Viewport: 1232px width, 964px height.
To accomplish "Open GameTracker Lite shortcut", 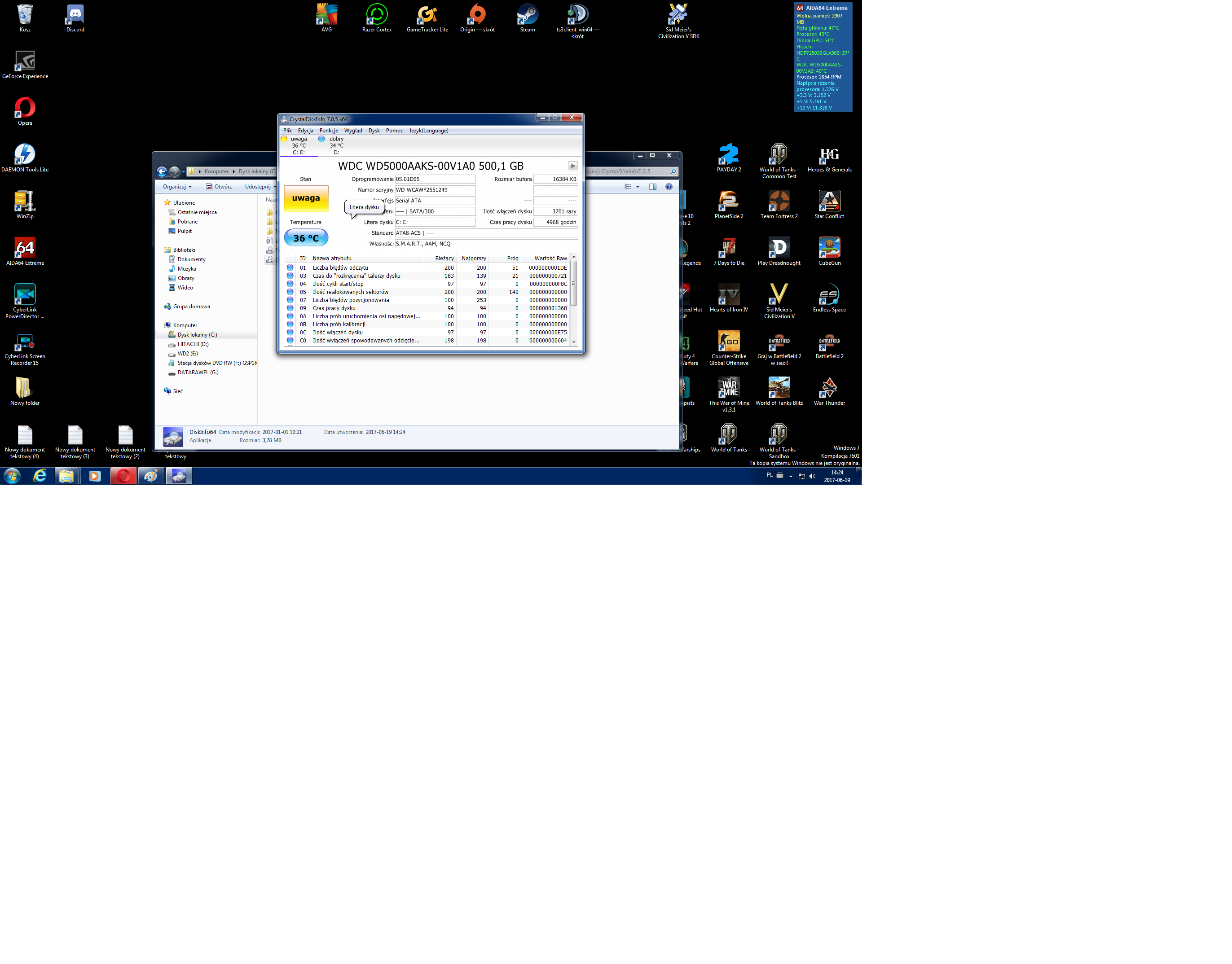I will (427, 18).
